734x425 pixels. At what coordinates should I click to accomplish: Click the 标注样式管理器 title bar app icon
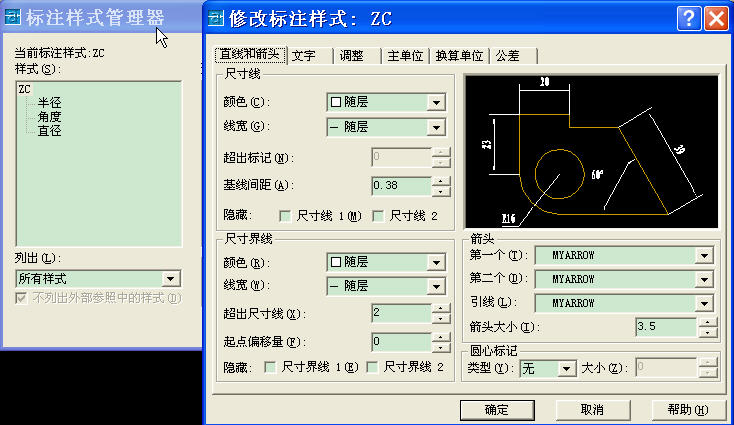pyautogui.click(x=13, y=17)
